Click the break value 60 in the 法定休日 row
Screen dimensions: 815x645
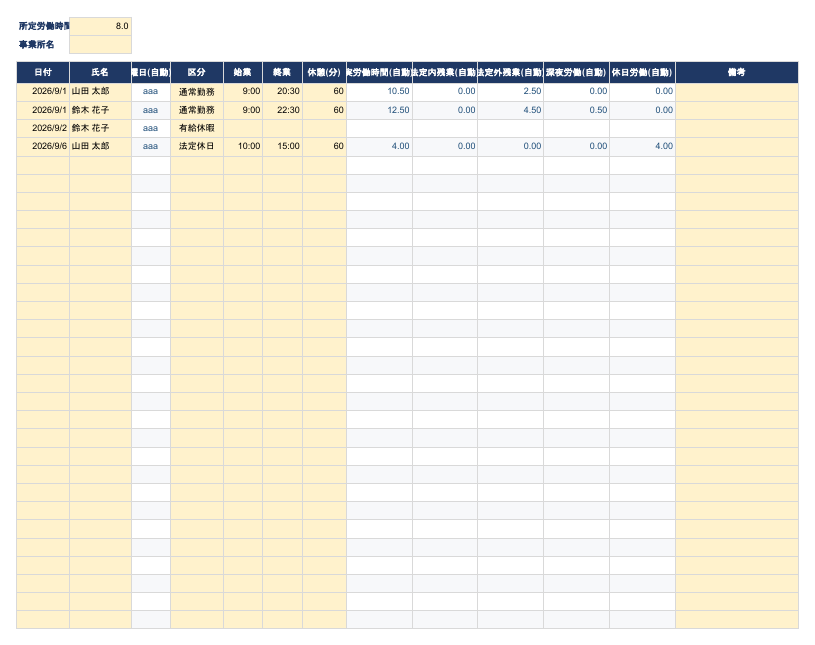pyautogui.click(x=324, y=147)
